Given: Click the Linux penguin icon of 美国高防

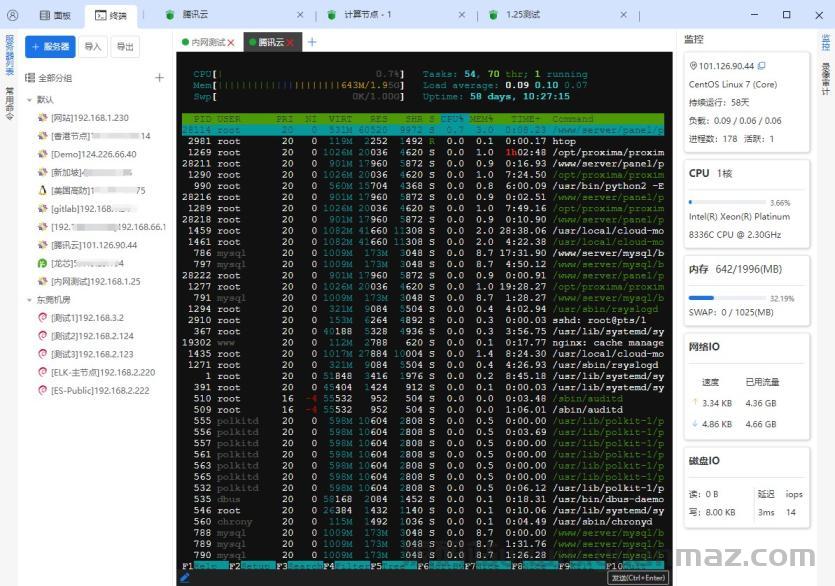Looking at the screenshot, I should click(43, 190).
